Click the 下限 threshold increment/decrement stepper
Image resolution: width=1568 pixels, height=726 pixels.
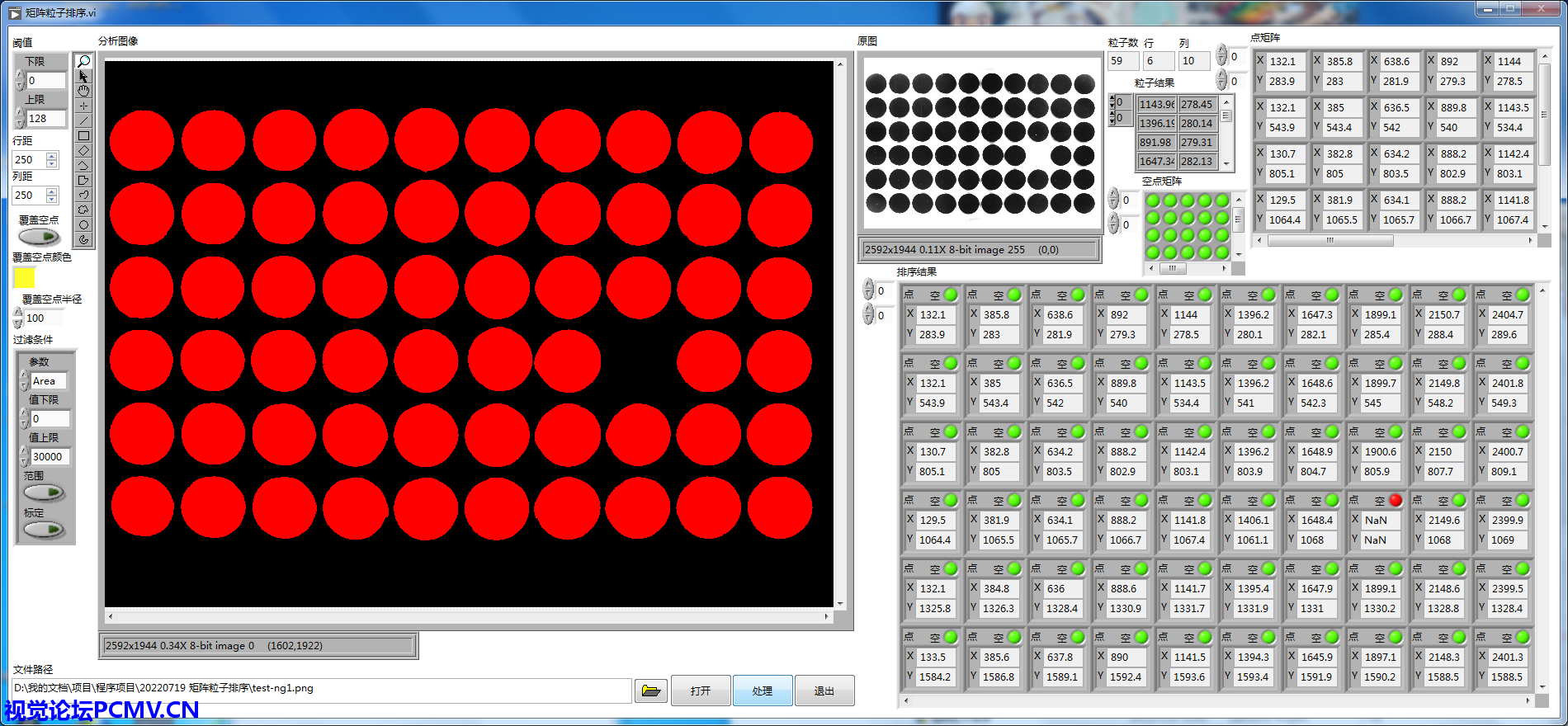coord(20,80)
